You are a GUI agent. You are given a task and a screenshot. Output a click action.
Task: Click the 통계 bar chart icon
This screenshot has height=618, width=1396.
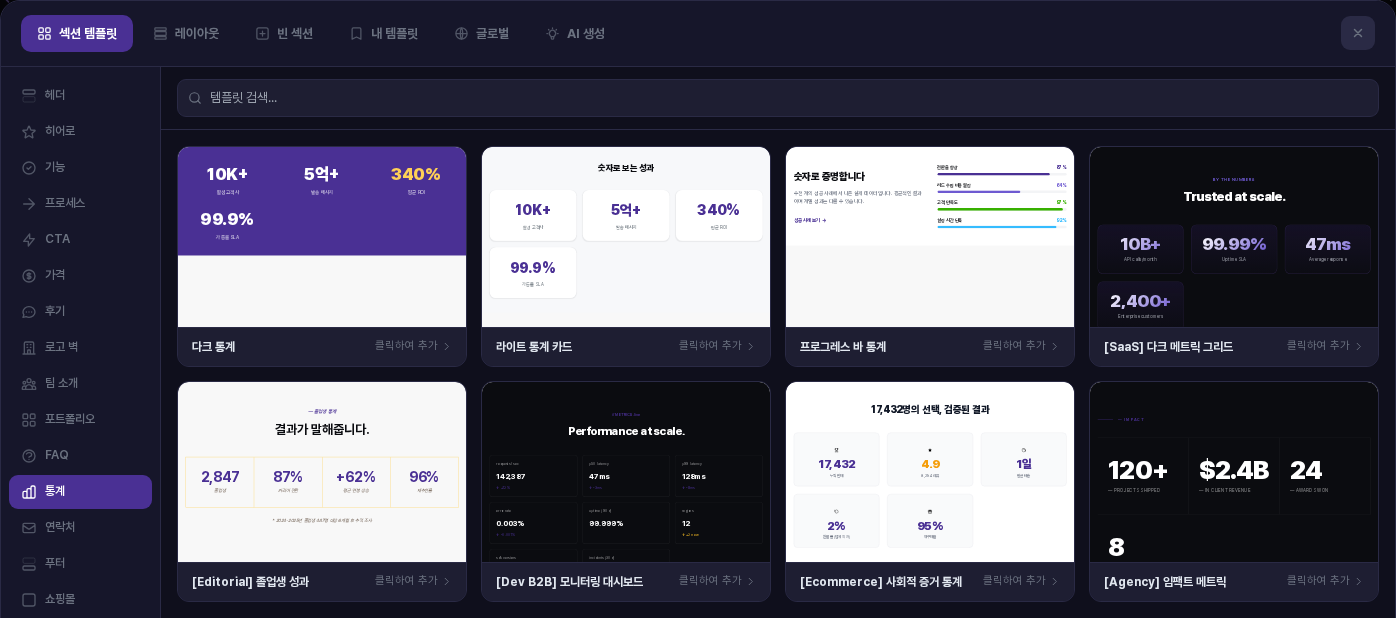(29, 491)
